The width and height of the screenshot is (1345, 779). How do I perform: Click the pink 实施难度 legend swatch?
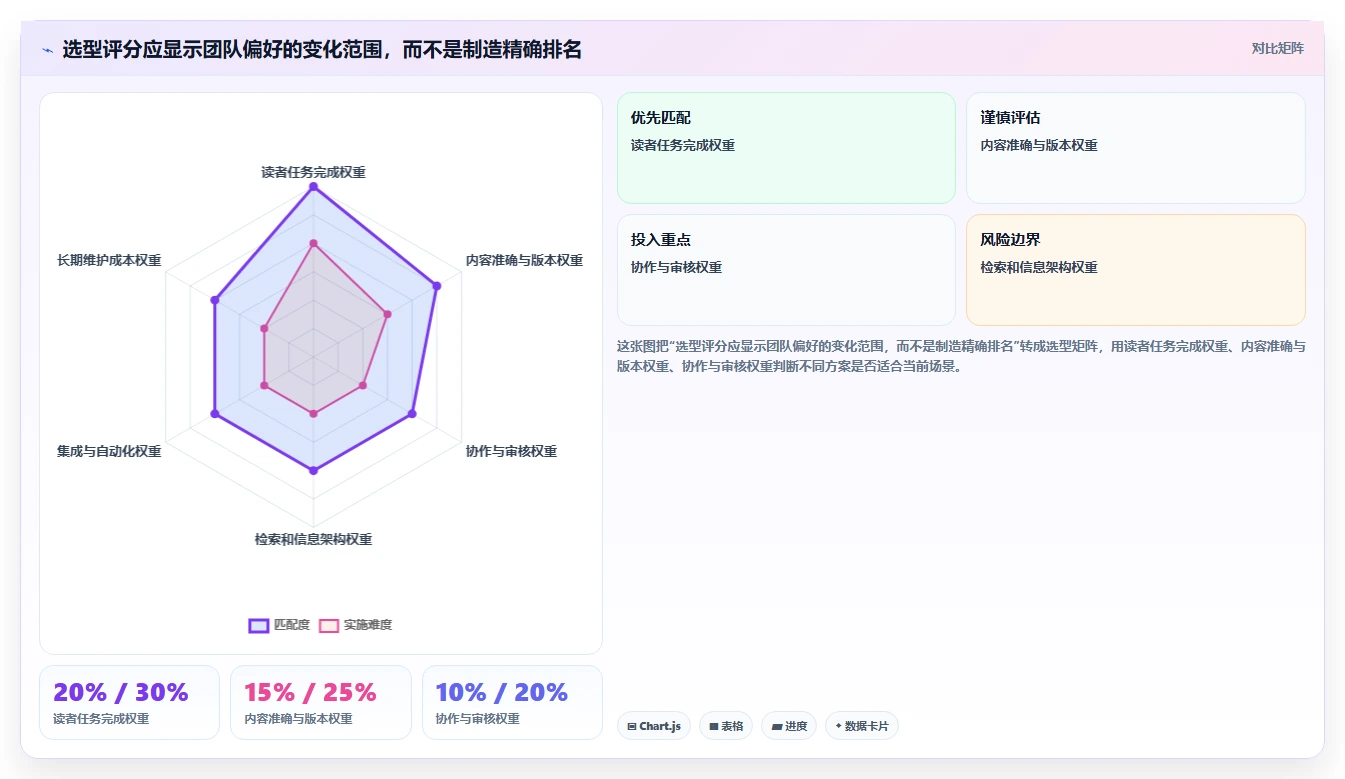(328, 625)
